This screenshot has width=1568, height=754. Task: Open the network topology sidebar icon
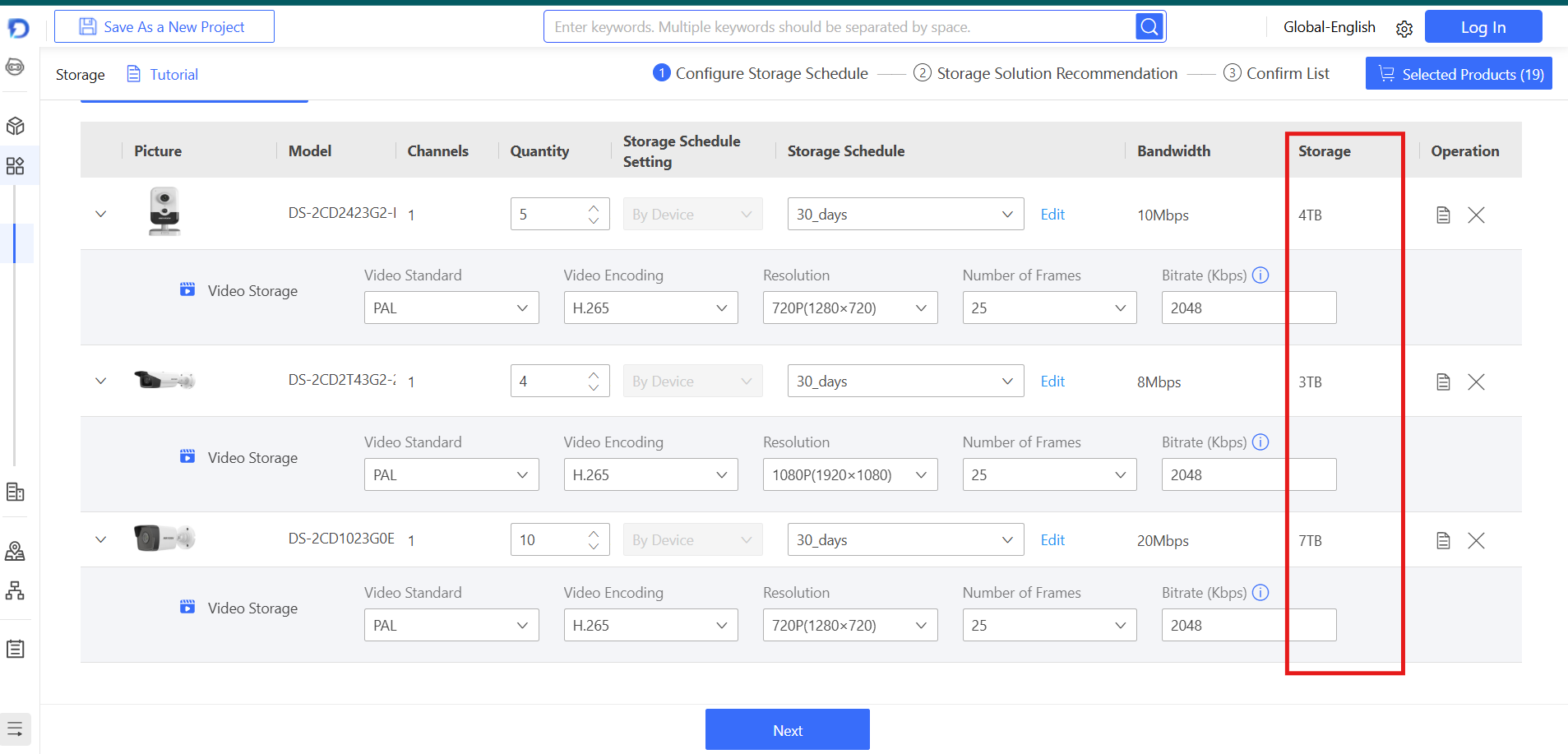(x=15, y=590)
